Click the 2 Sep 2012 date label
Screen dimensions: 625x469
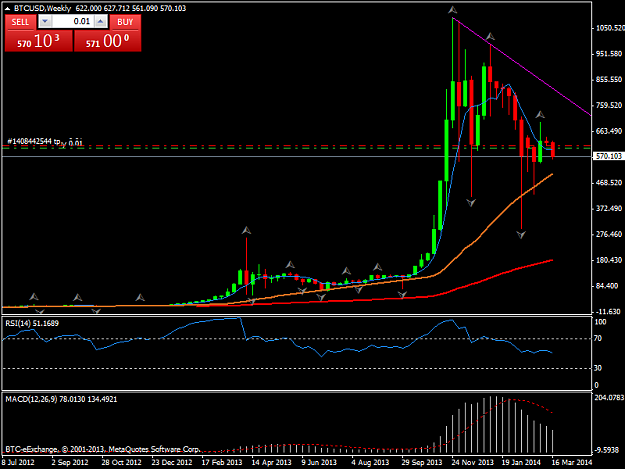coord(70,462)
